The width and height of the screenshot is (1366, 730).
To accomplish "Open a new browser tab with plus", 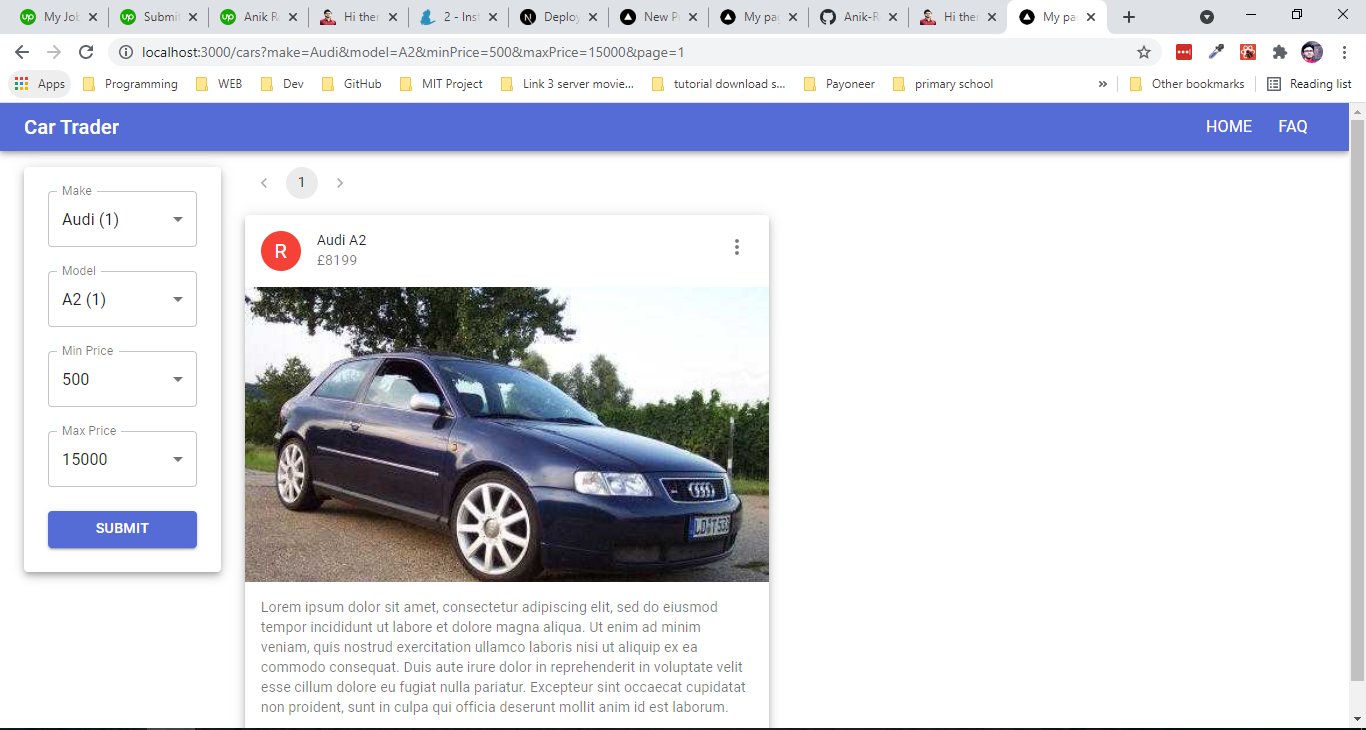I will (x=1129, y=17).
